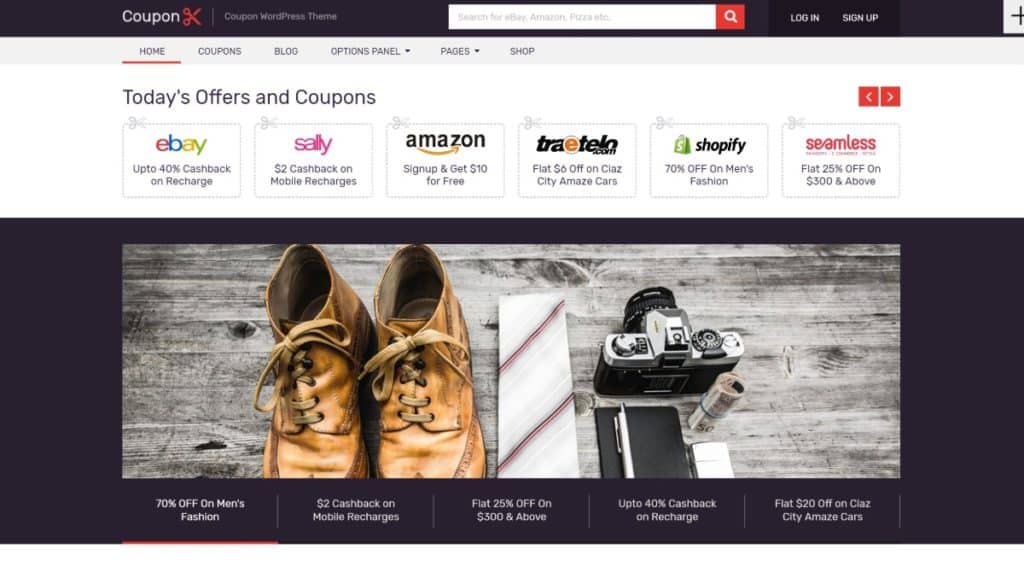1024x572 pixels.
Task: Expand the Pages dropdown menu
Action: (x=460, y=51)
